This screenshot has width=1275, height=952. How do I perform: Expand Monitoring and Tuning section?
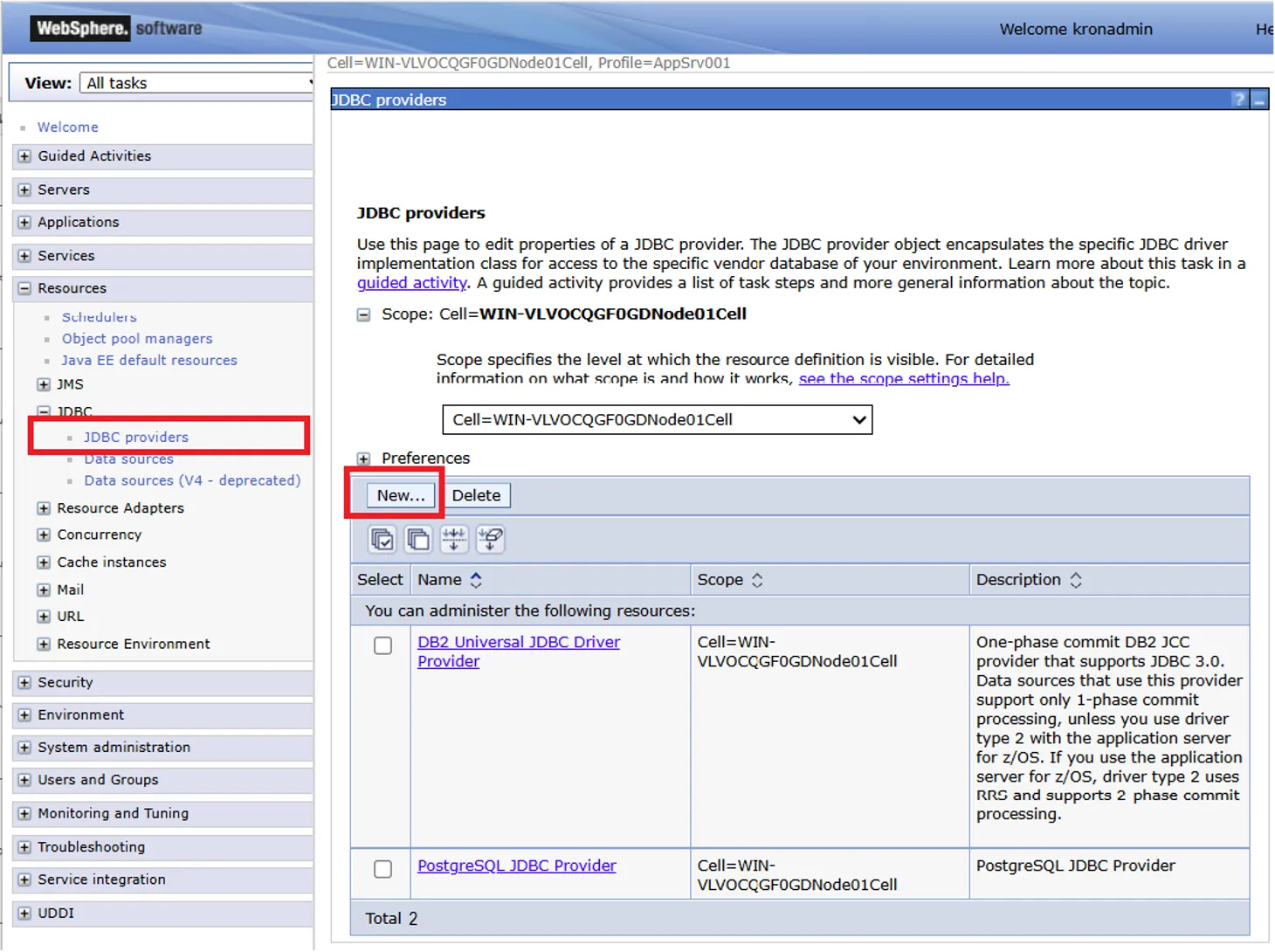pyautogui.click(x=24, y=813)
